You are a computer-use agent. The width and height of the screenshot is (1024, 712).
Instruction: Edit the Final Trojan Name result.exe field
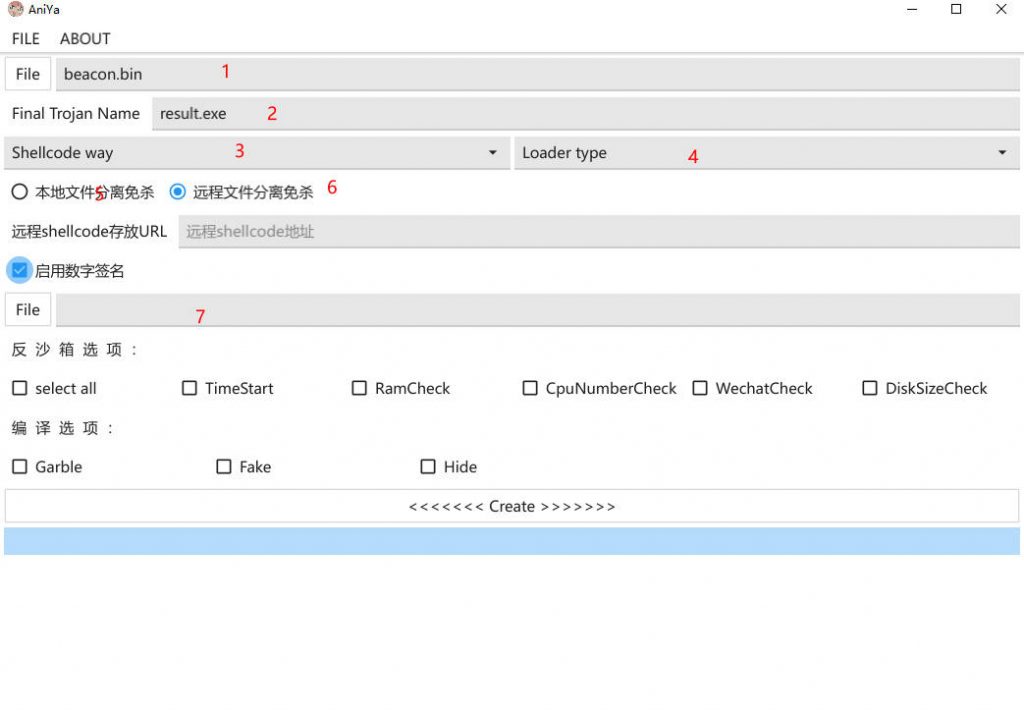point(586,113)
